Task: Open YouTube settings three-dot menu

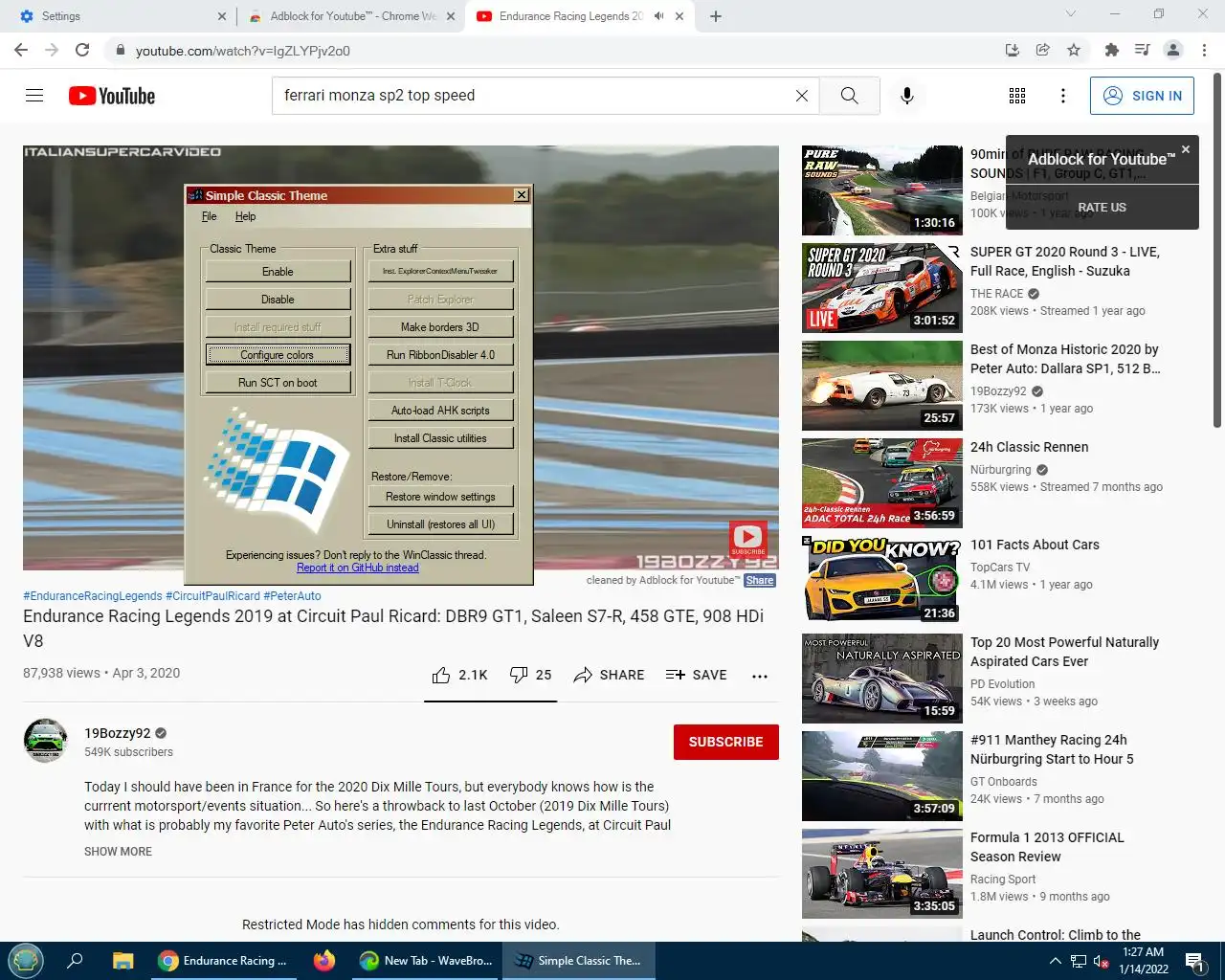Action: click(x=1062, y=96)
